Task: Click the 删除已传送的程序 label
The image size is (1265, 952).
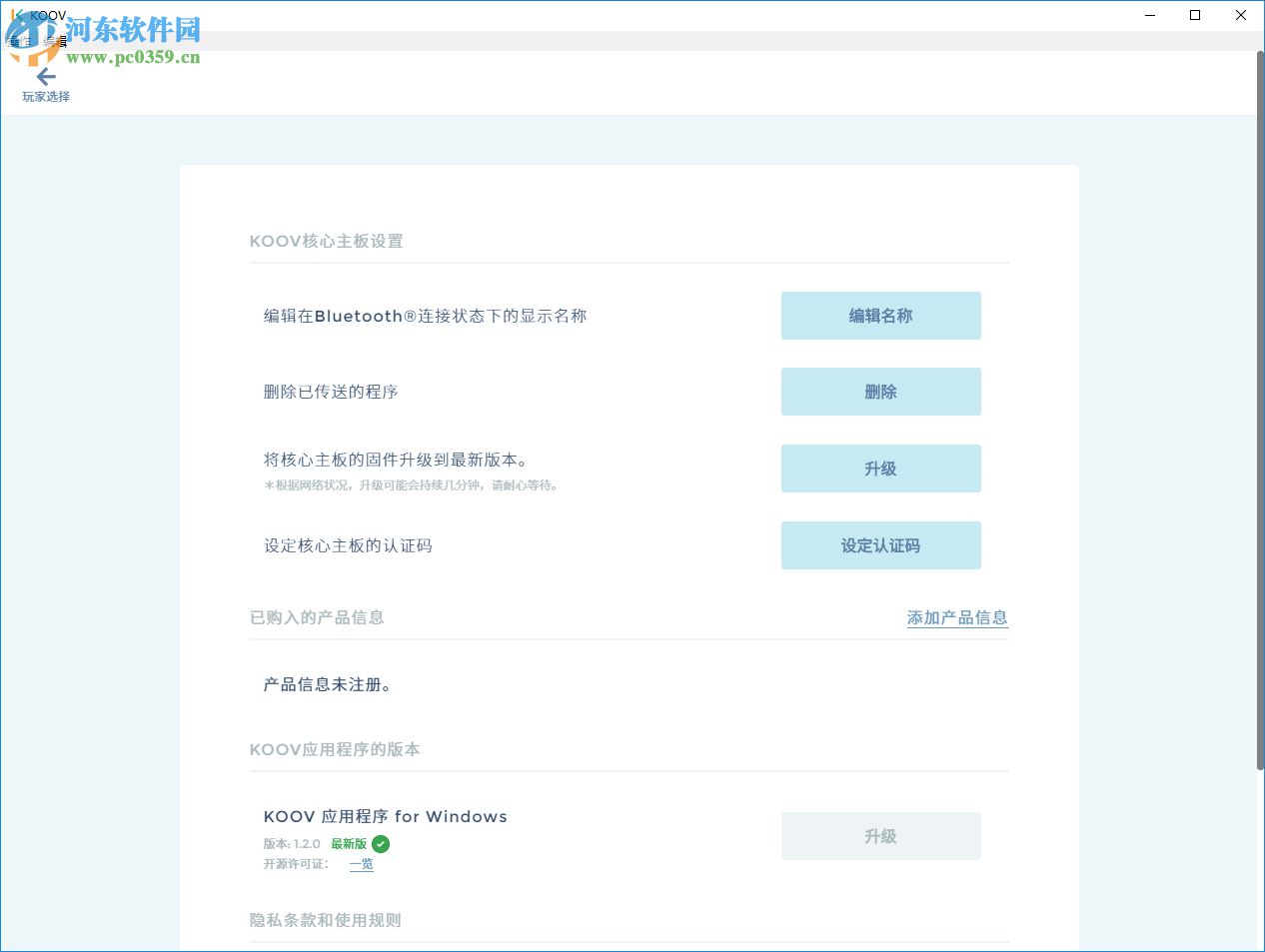Action: pyautogui.click(x=331, y=392)
